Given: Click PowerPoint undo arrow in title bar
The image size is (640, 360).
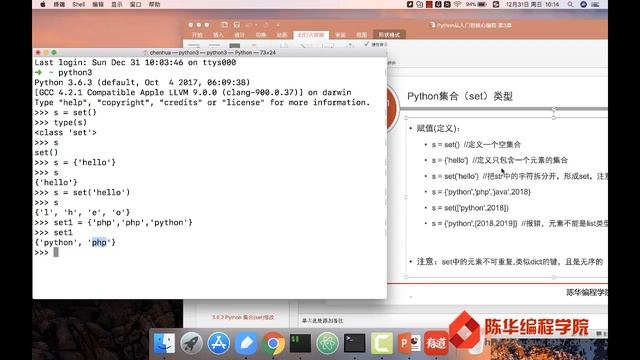Looking at the screenshot, I should (x=249, y=25).
